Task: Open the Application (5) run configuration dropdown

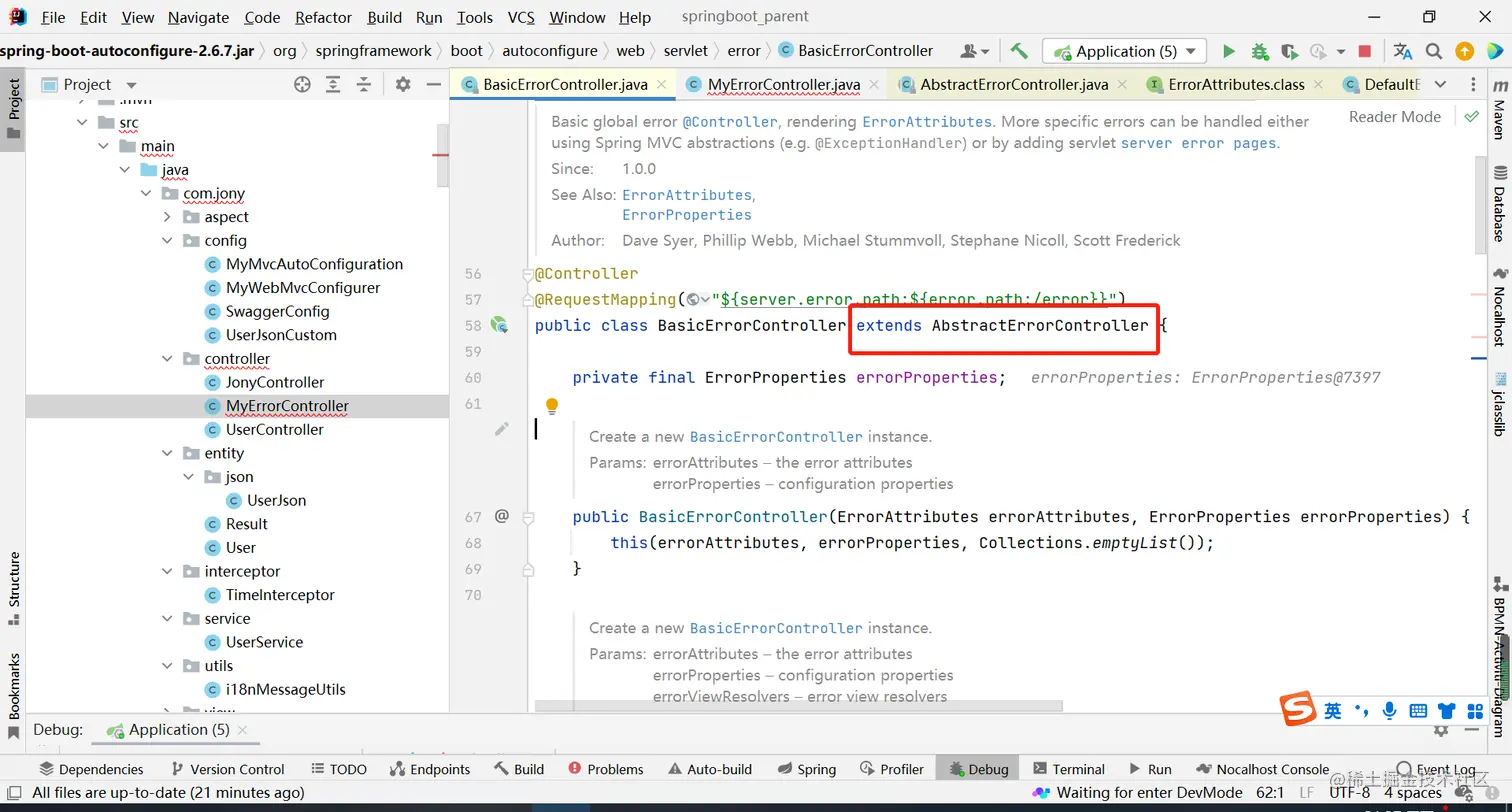Action: click(x=1124, y=51)
